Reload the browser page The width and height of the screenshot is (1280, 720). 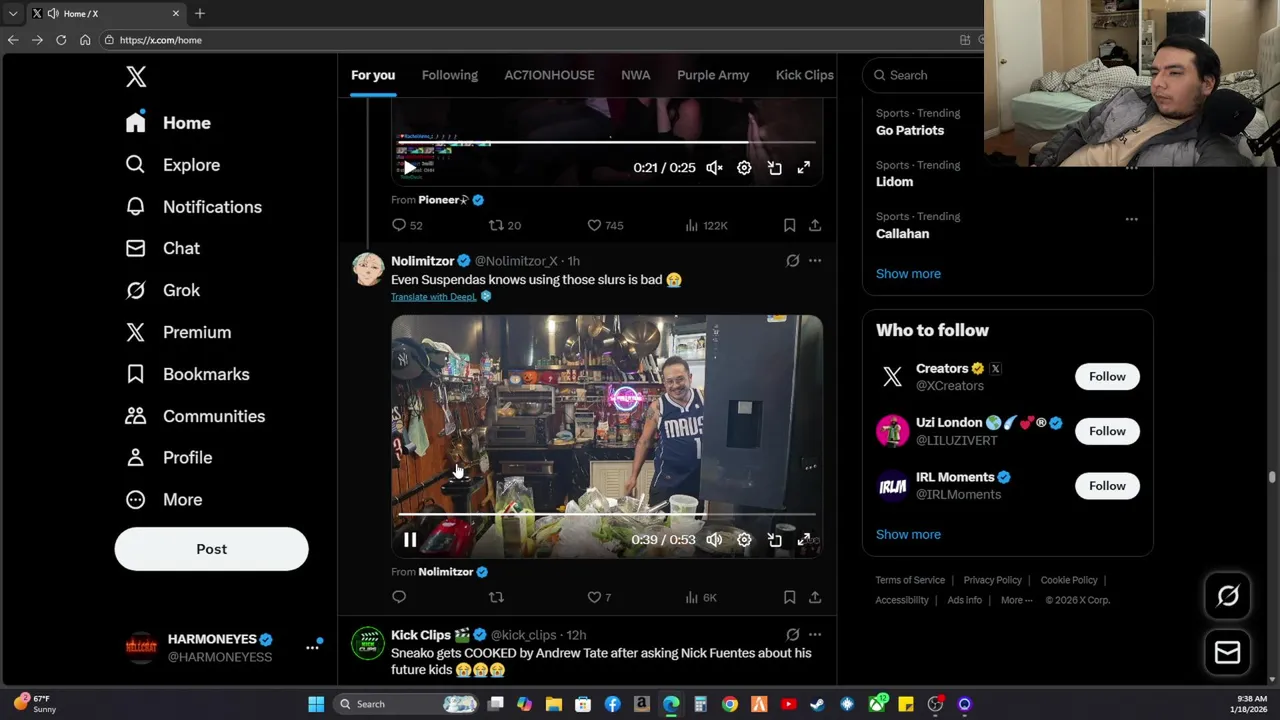click(61, 40)
